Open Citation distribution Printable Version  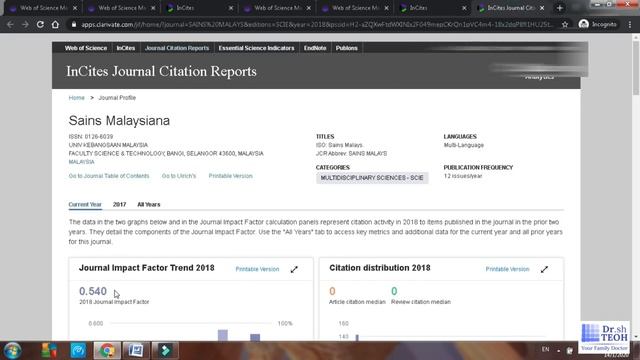coord(507,269)
